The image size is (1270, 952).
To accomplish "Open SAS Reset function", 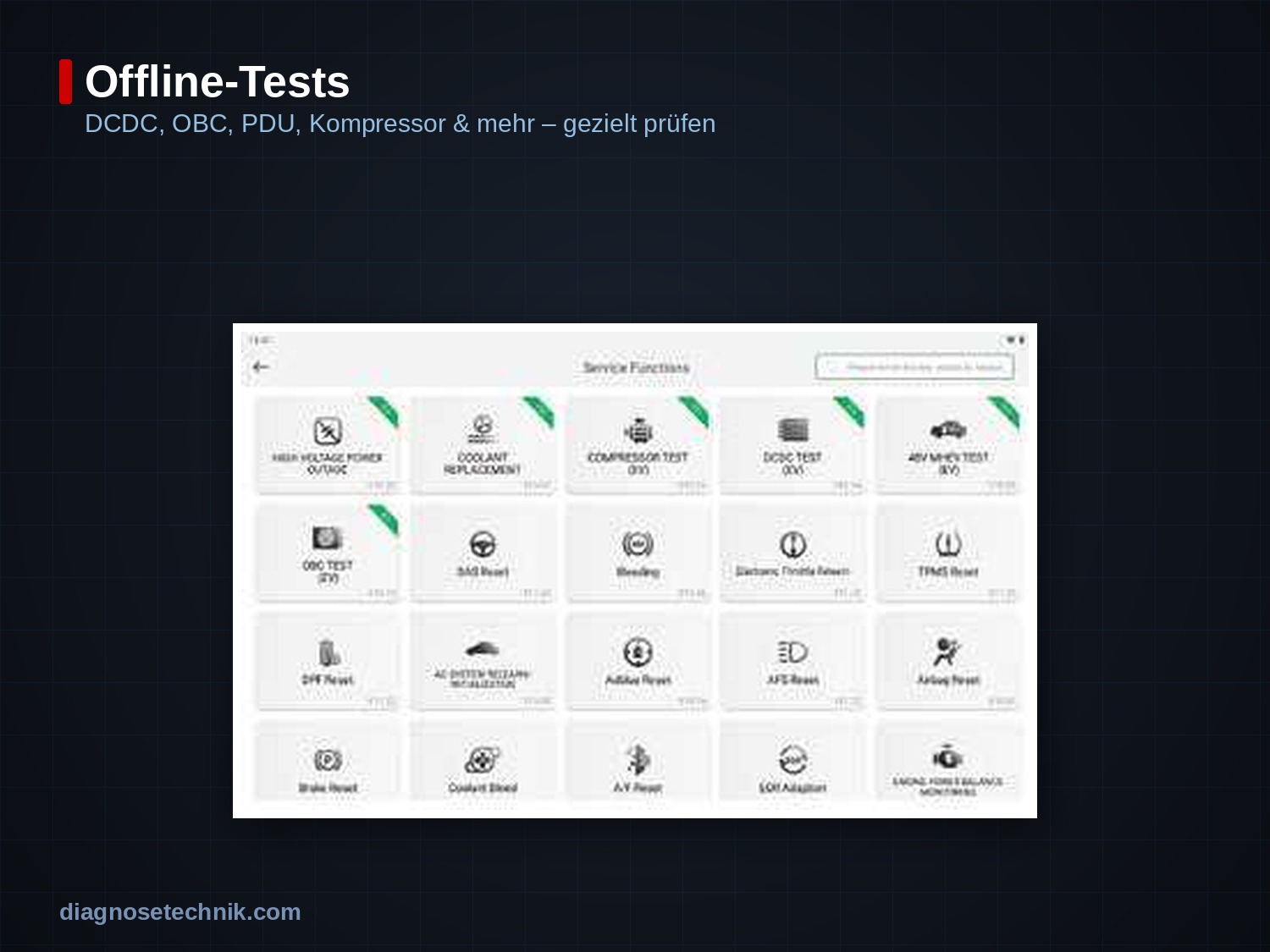I will [483, 553].
